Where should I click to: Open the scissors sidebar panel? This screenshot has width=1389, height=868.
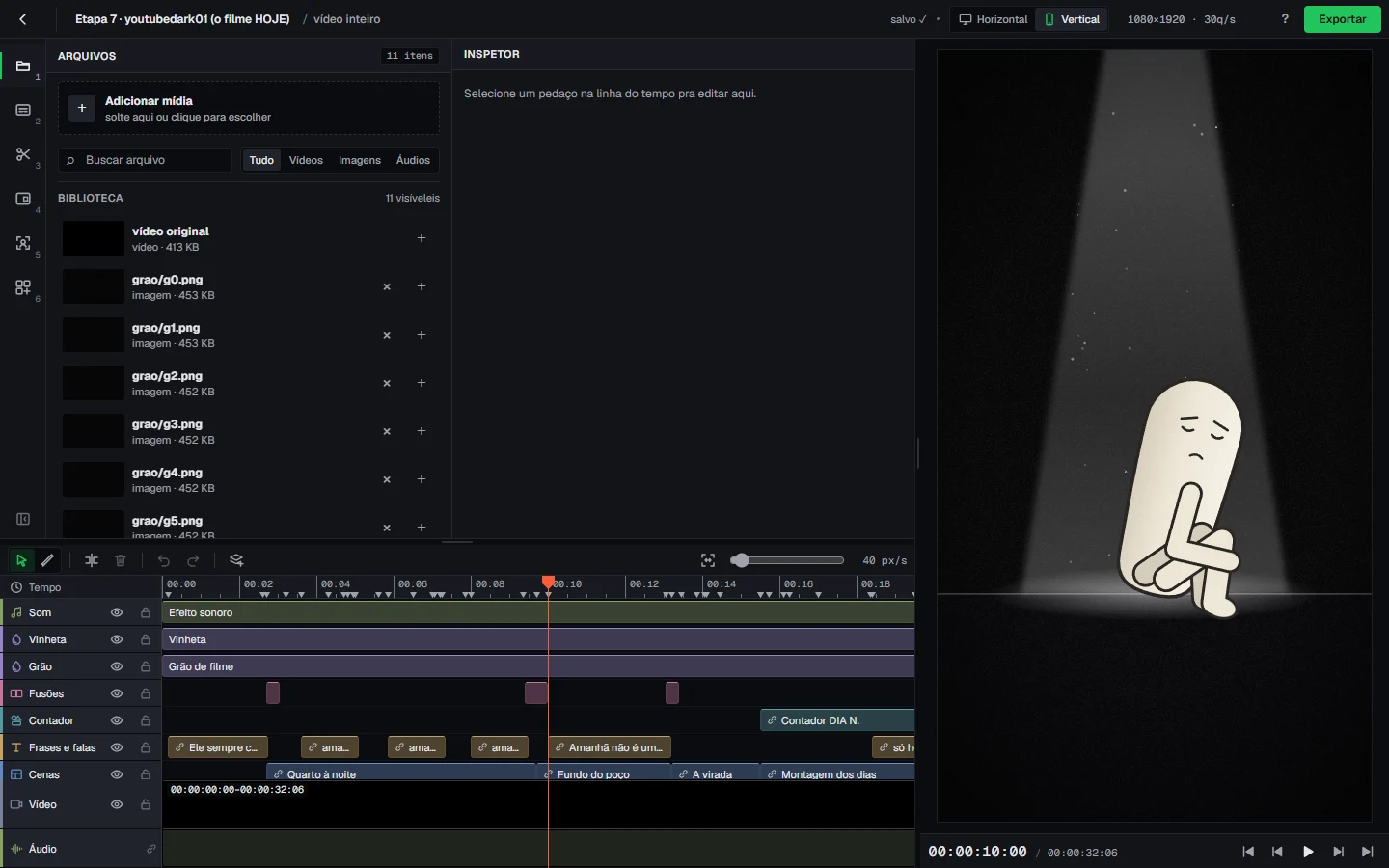(23, 155)
